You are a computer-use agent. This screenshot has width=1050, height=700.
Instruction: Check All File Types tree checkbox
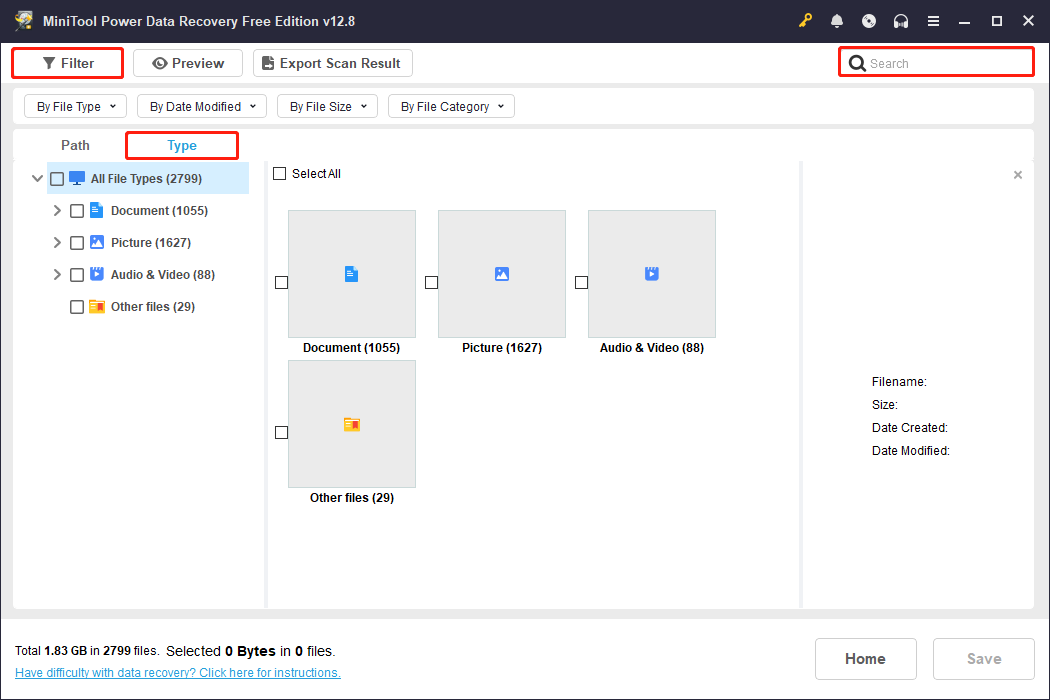click(57, 179)
